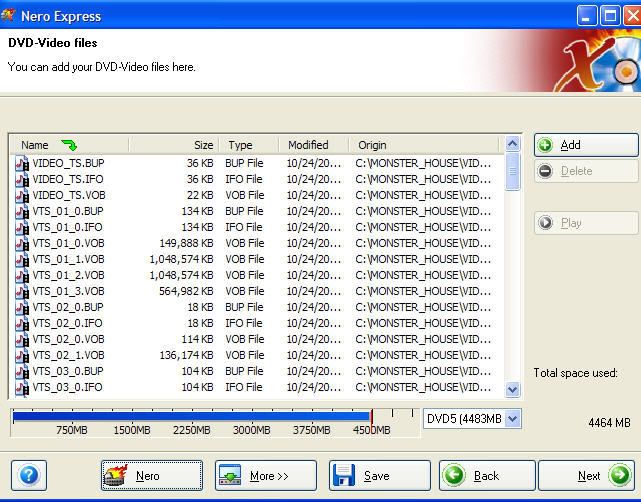Image resolution: width=641 pixels, height=502 pixels.
Task: Minimize the Nero Express window
Action: click(x=587, y=16)
